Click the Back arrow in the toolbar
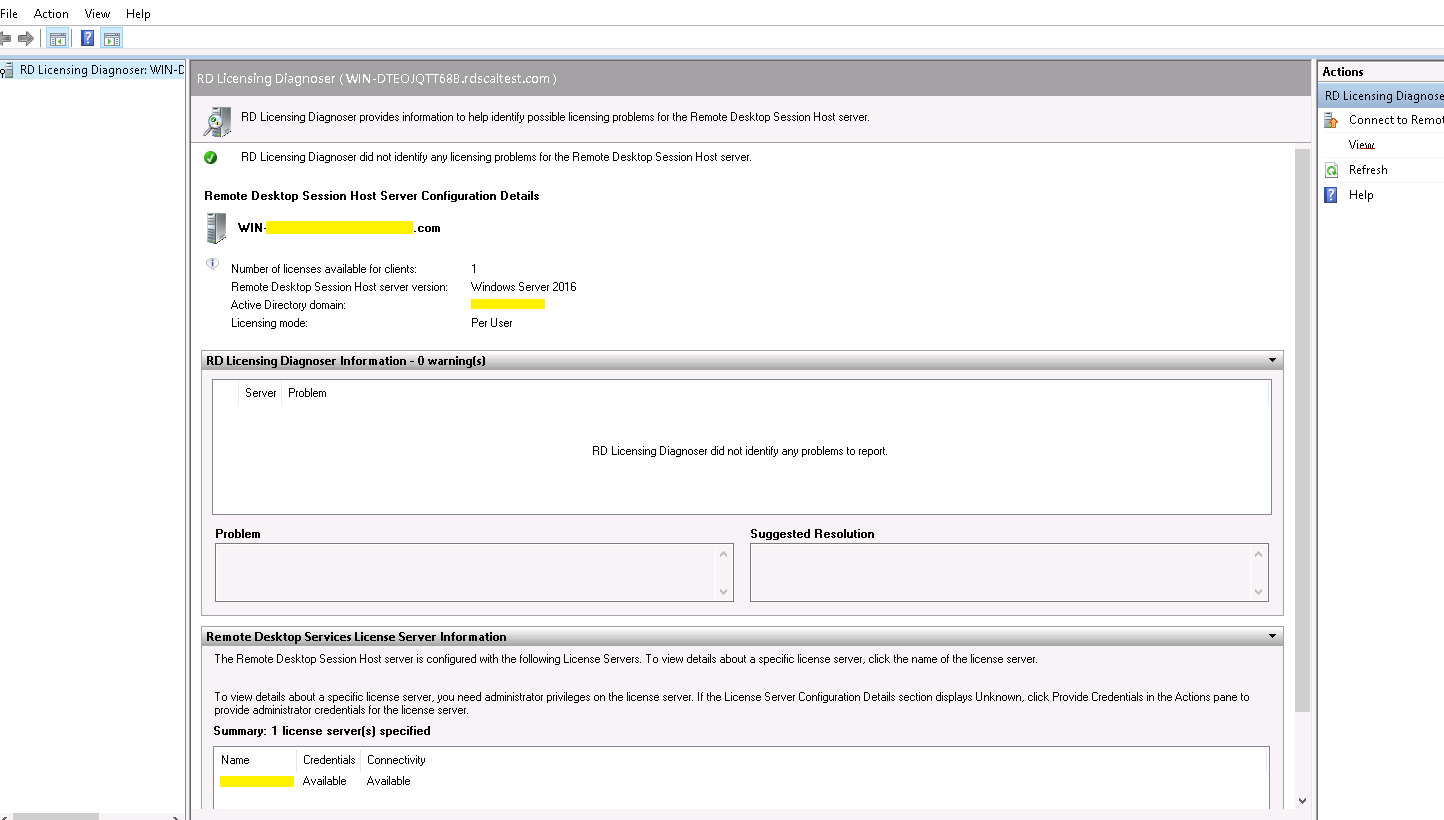The width and height of the screenshot is (1444, 820). 5,39
